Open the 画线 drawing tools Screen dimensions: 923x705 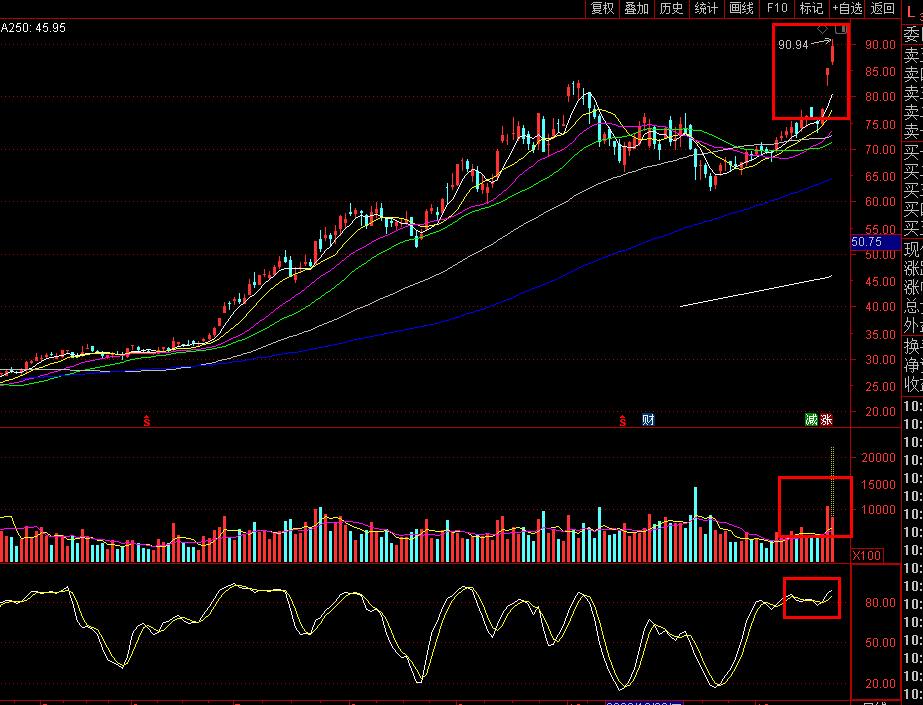tap(741, 9)
